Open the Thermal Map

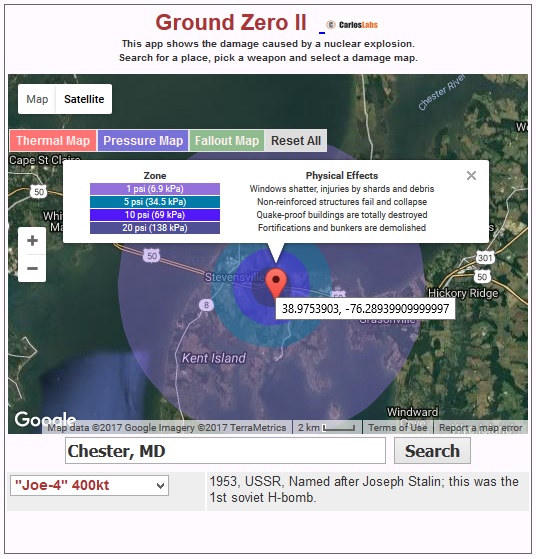pyautogui.click(x=53, y=140)
